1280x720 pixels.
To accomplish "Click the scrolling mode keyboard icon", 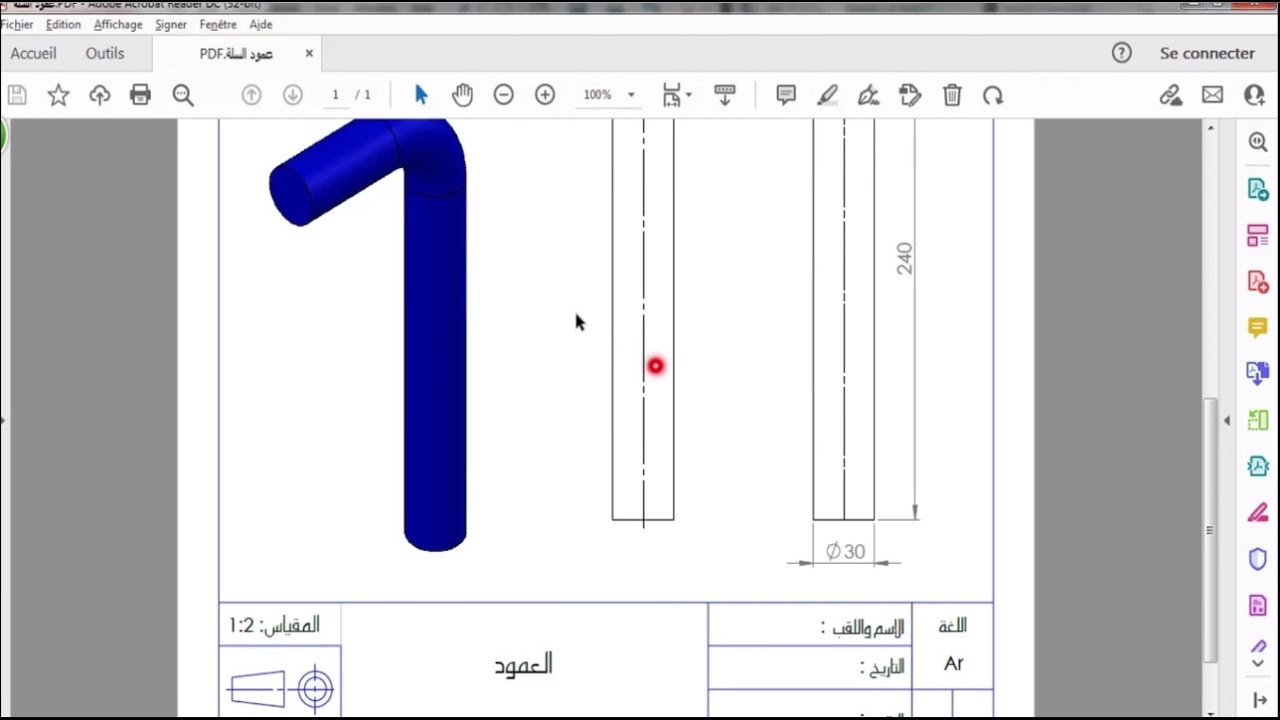I will (x=725, y=95).
